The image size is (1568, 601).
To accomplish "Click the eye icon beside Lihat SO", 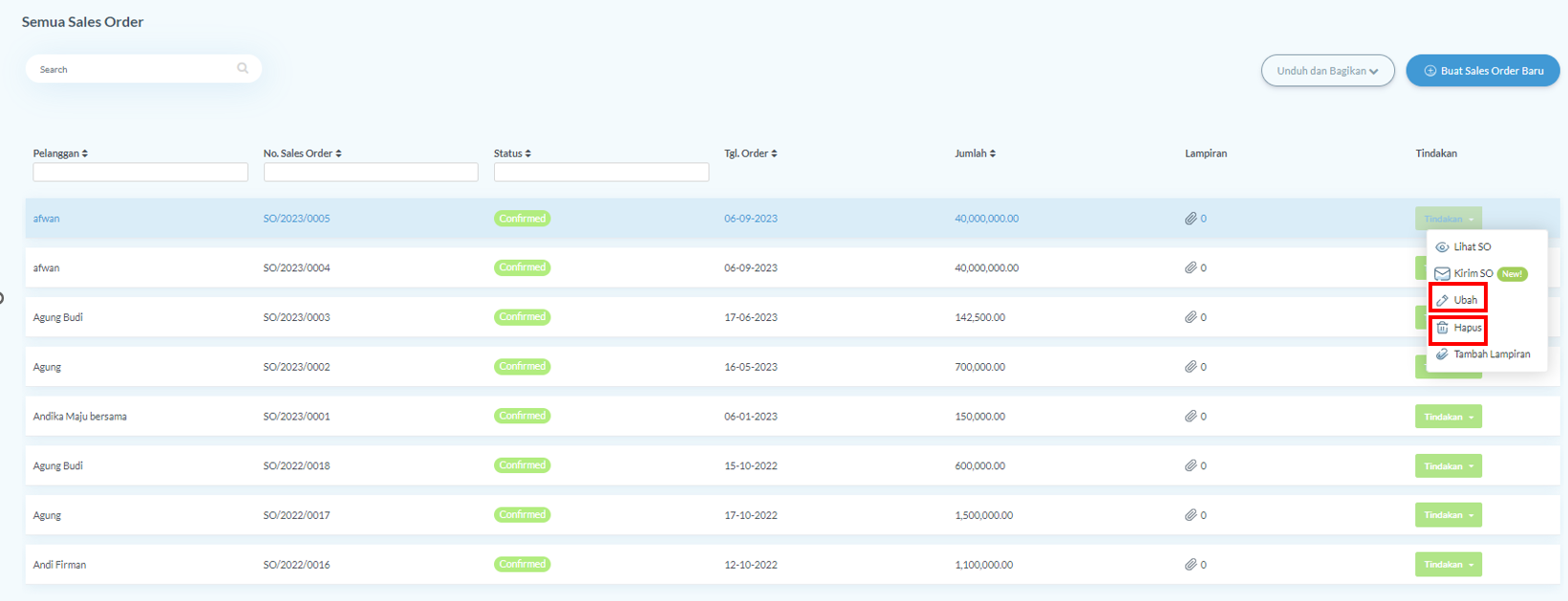I will tap(1442, 247).
